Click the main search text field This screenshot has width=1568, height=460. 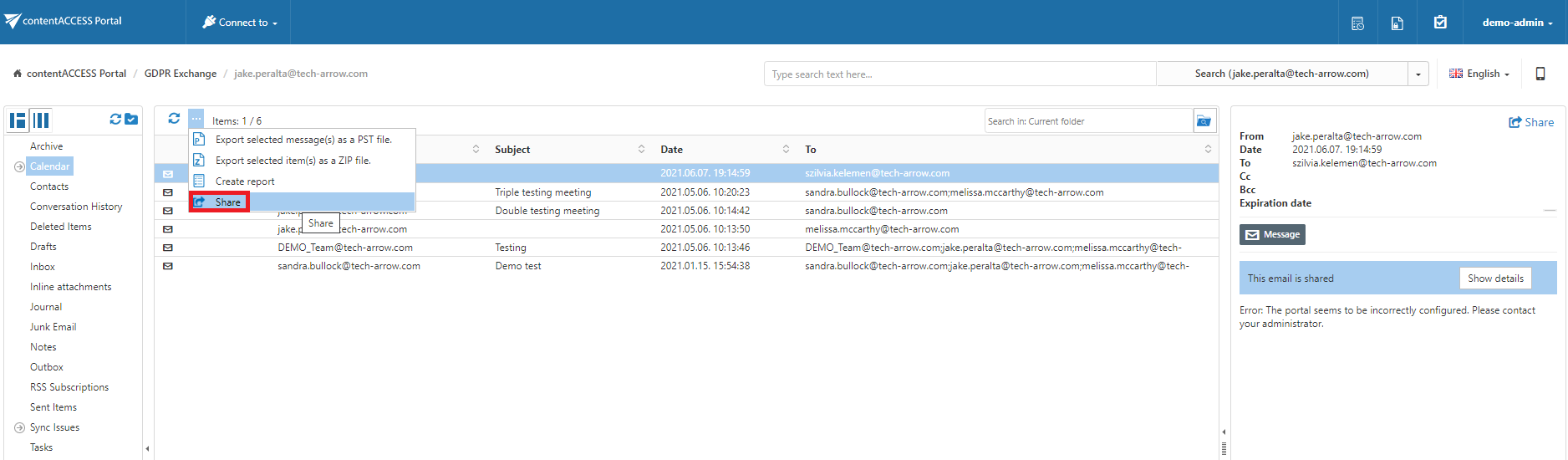(959, 74)
